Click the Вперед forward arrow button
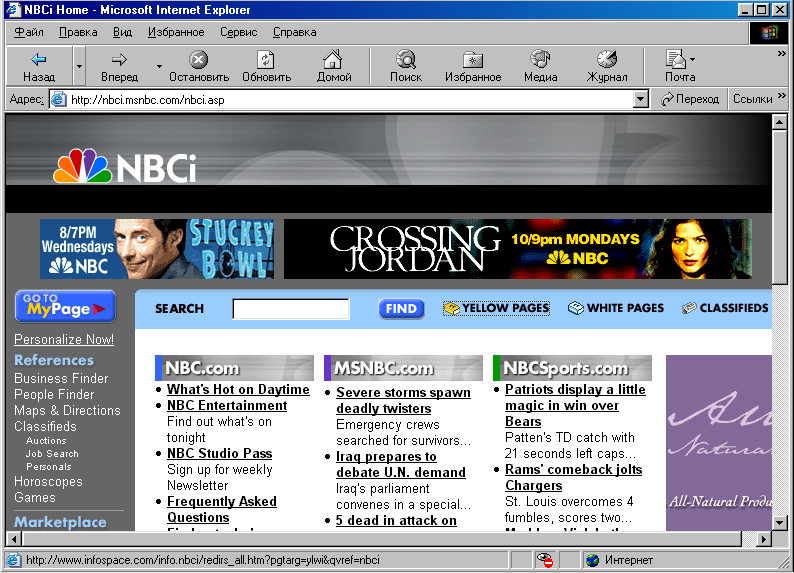794x573 pixels. tap(119, 66)
